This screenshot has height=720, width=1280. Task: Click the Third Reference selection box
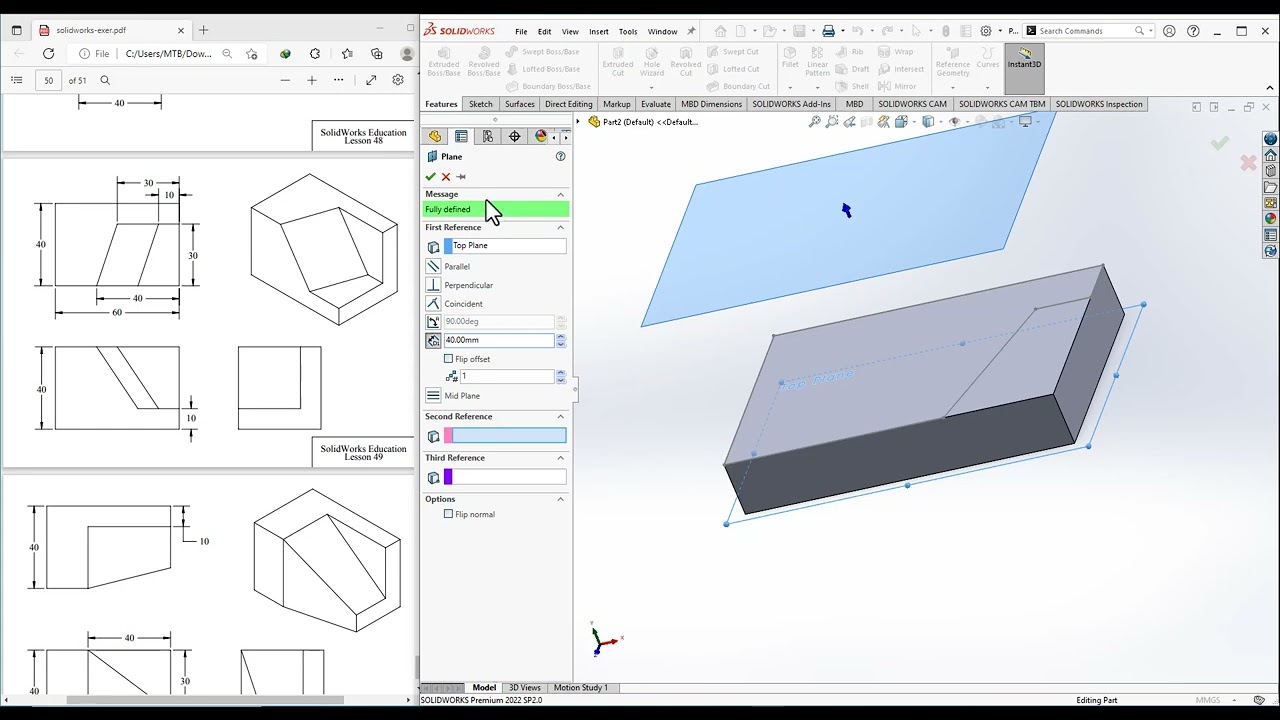(505, 477)
